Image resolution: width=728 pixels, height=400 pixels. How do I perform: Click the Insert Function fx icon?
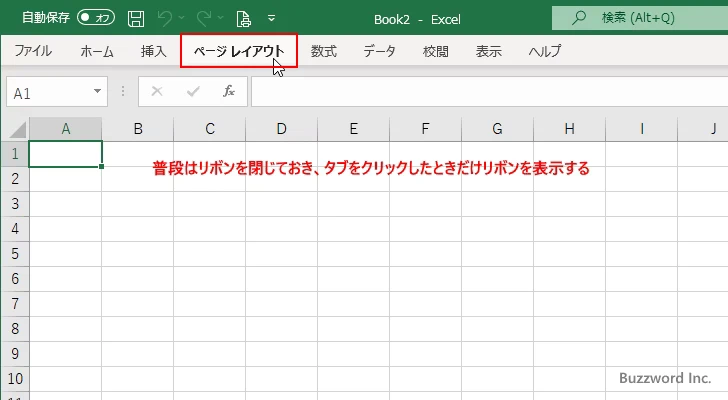pyautogui.click(x=229, y=91)
